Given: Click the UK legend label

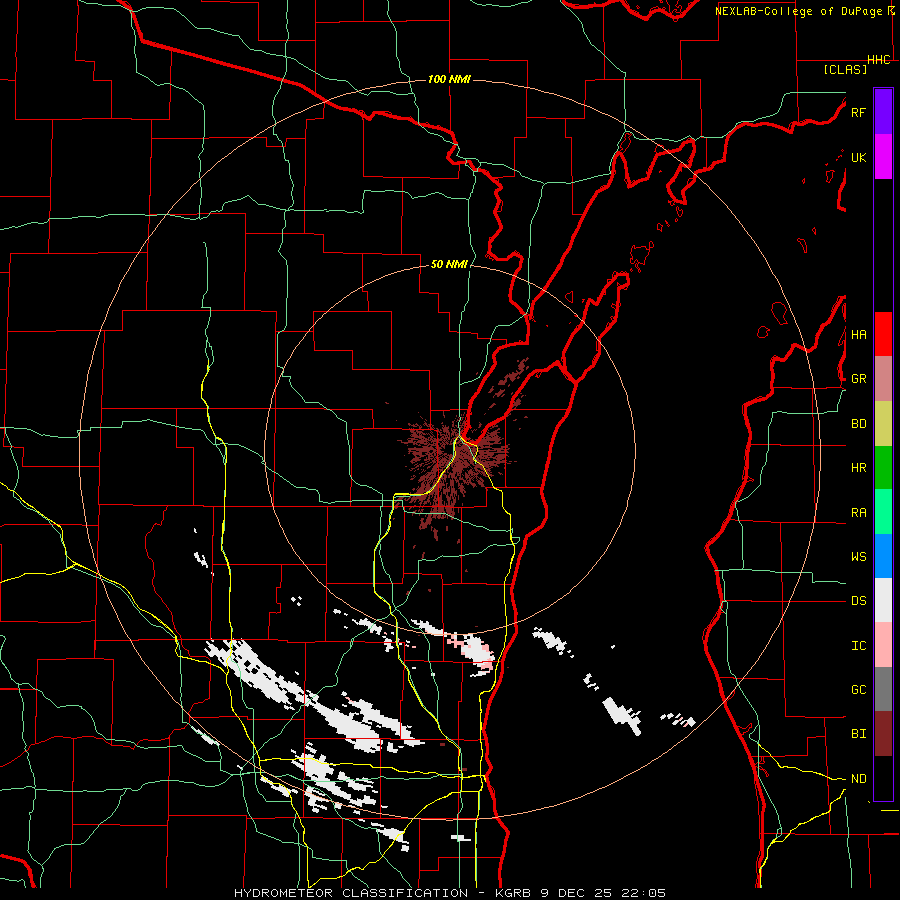Looking at the screenshot, I should click(x=858, y=157).
